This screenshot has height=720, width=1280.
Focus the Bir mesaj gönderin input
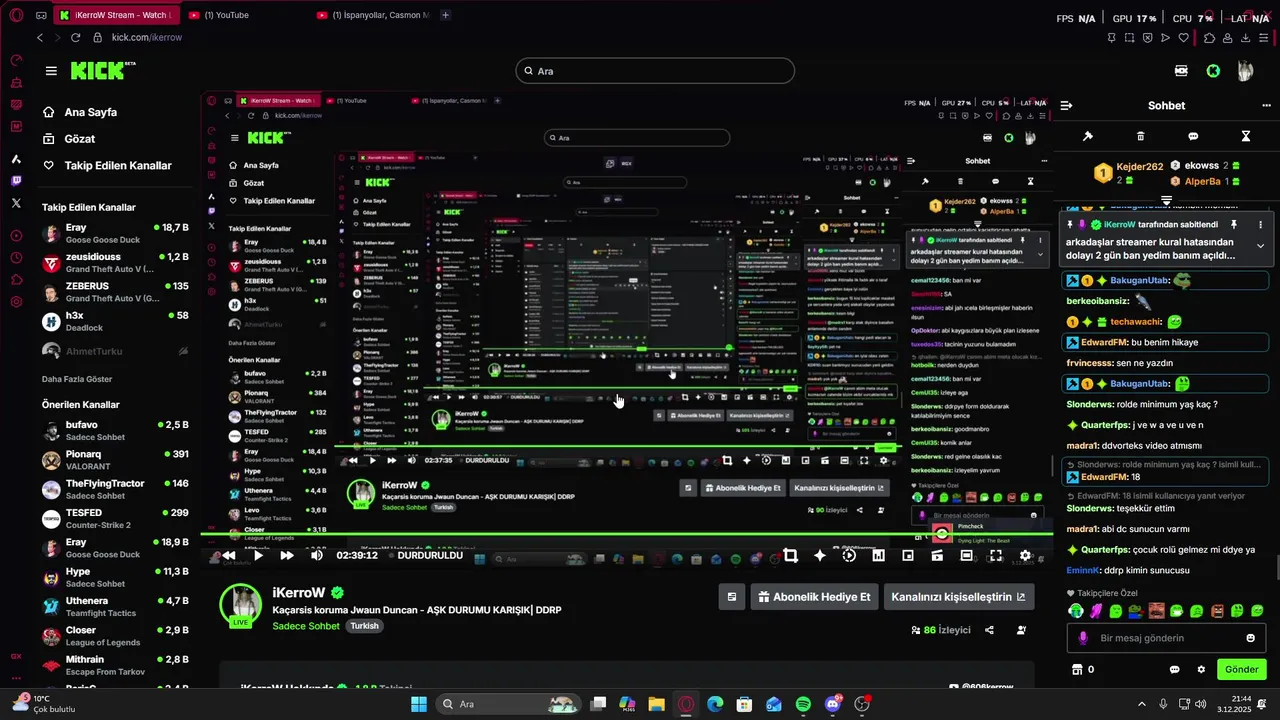[x=1166, y=638]
